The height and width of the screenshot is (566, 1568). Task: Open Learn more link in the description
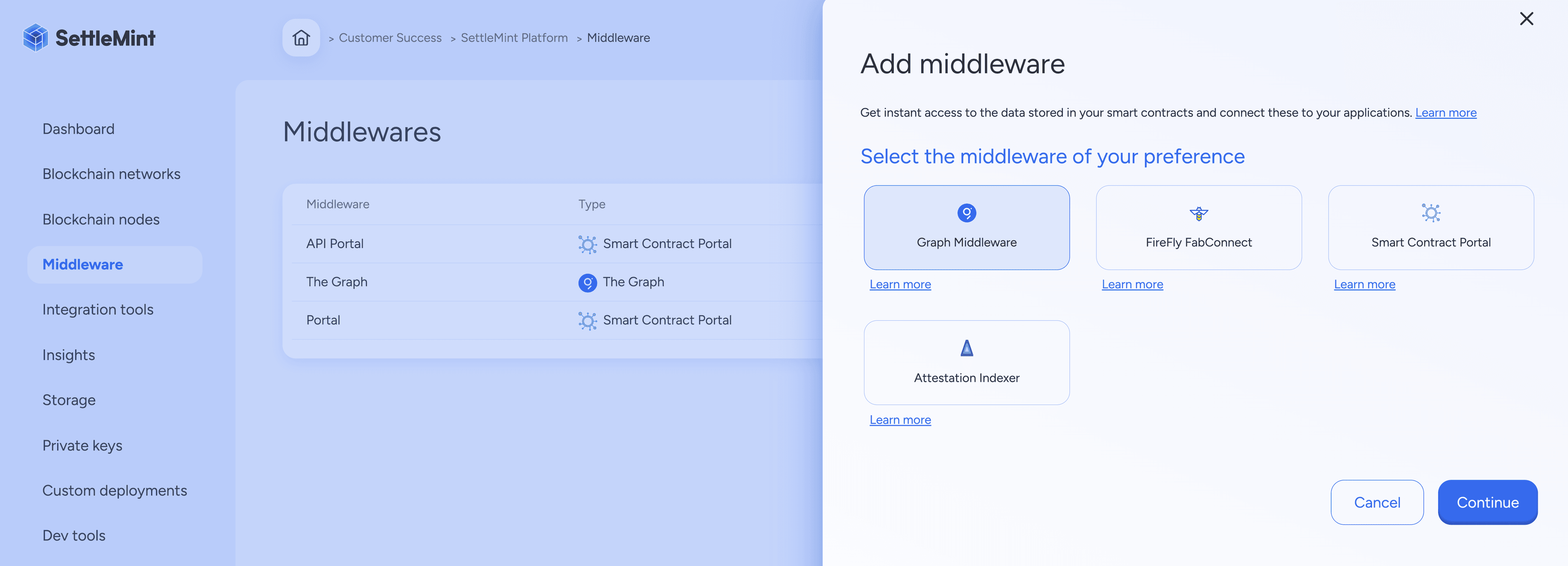1445,113
